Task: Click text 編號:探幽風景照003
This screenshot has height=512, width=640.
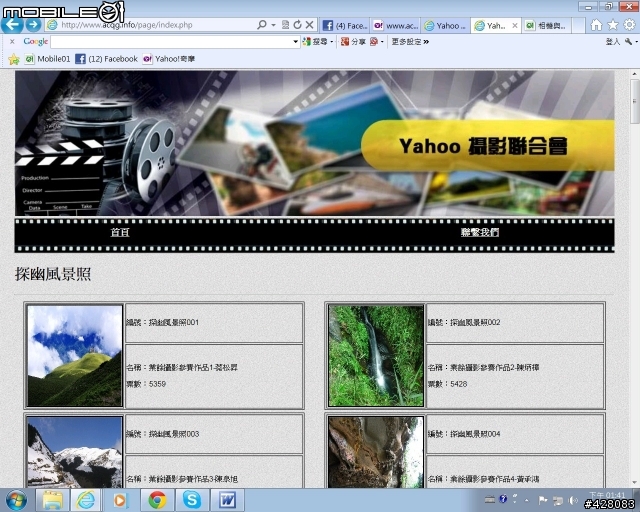Action: coord(162,434)
